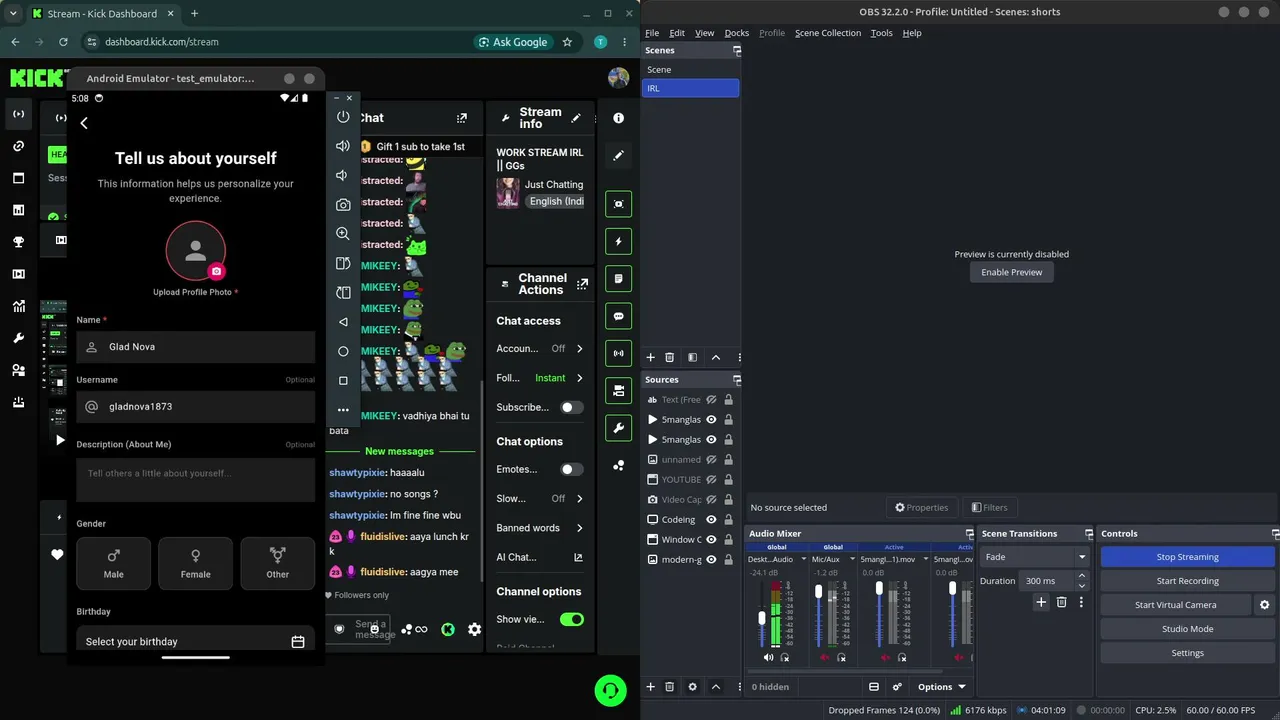Click the emulator power button icon
Image resolution: width=1280 pixels, height=720 pixels.
click(343, 117)
